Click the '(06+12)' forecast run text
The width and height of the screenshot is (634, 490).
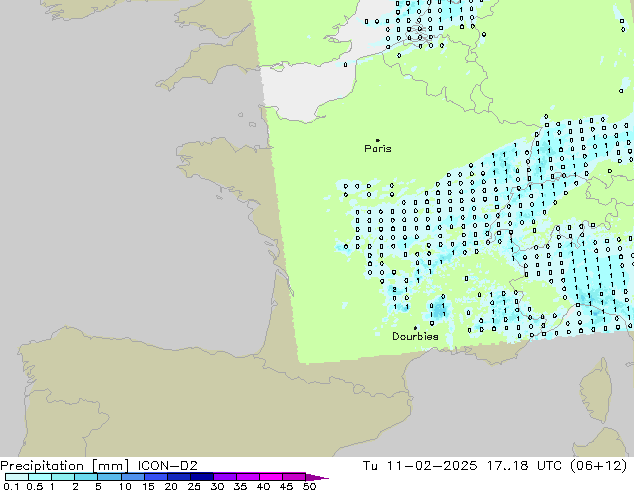coord(599,466)
